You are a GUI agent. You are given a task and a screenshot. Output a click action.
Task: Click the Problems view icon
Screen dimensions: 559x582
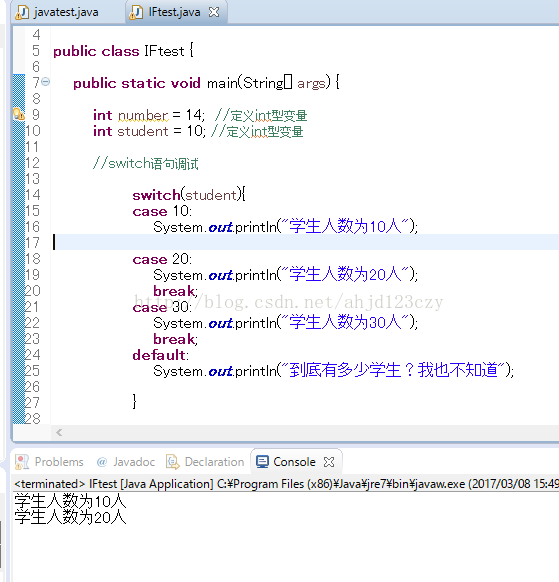[22, 462]
